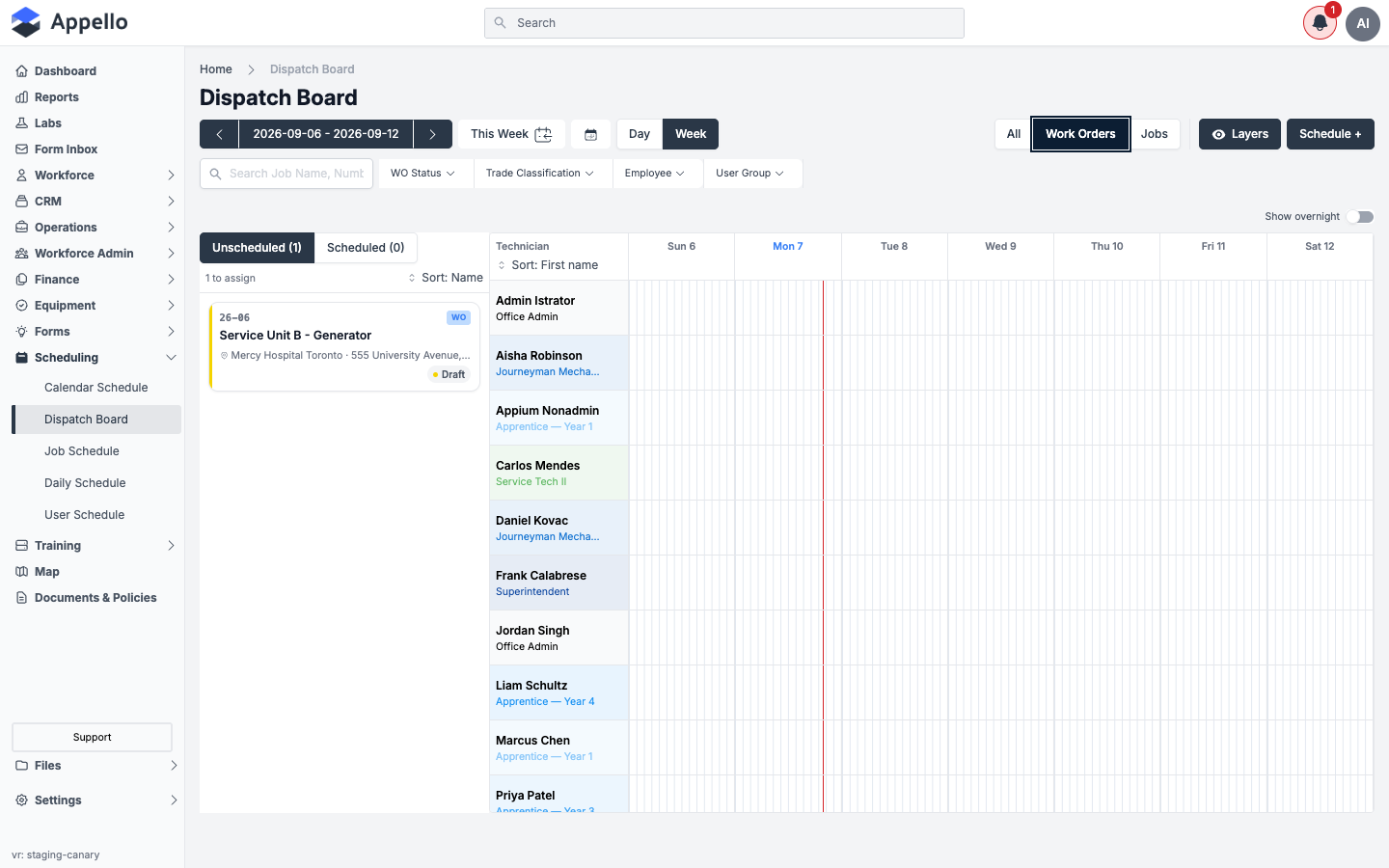The width and height of the screenshot is (1389, 868).
Task: Select the Unscheduled (1) tab
Action: (257, 248)
